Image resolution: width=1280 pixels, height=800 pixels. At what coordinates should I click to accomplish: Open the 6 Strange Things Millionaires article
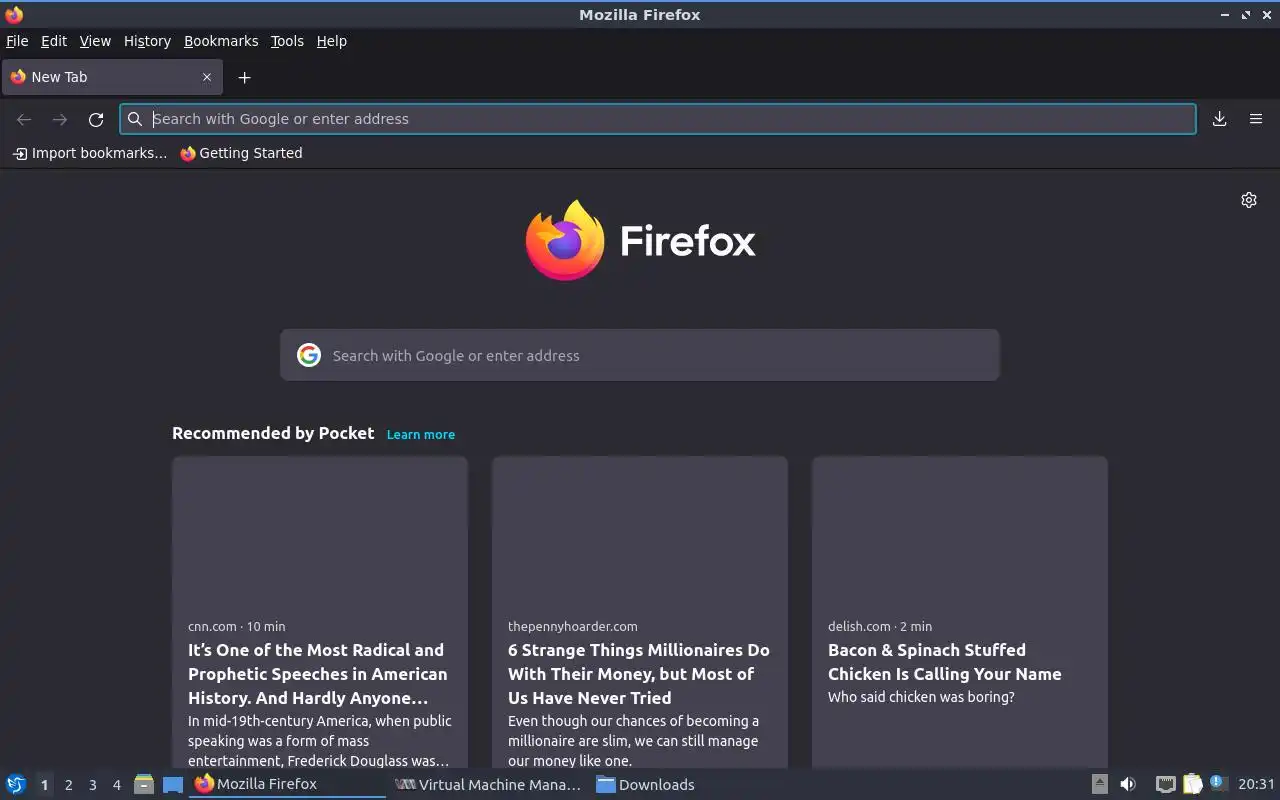pos(639,674)
